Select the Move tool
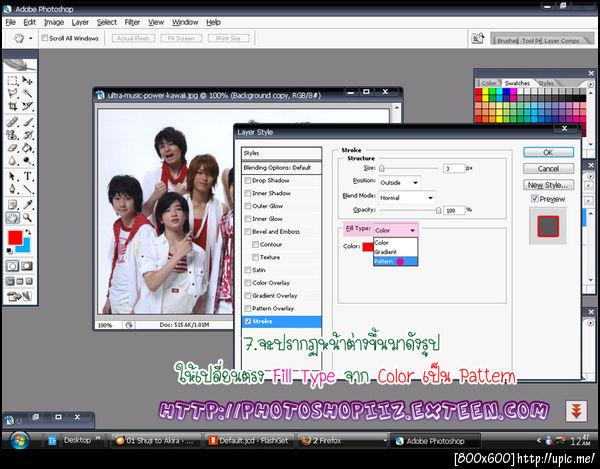Image resolution: width=600 pixels, height=469 pixels. [27, 81]
